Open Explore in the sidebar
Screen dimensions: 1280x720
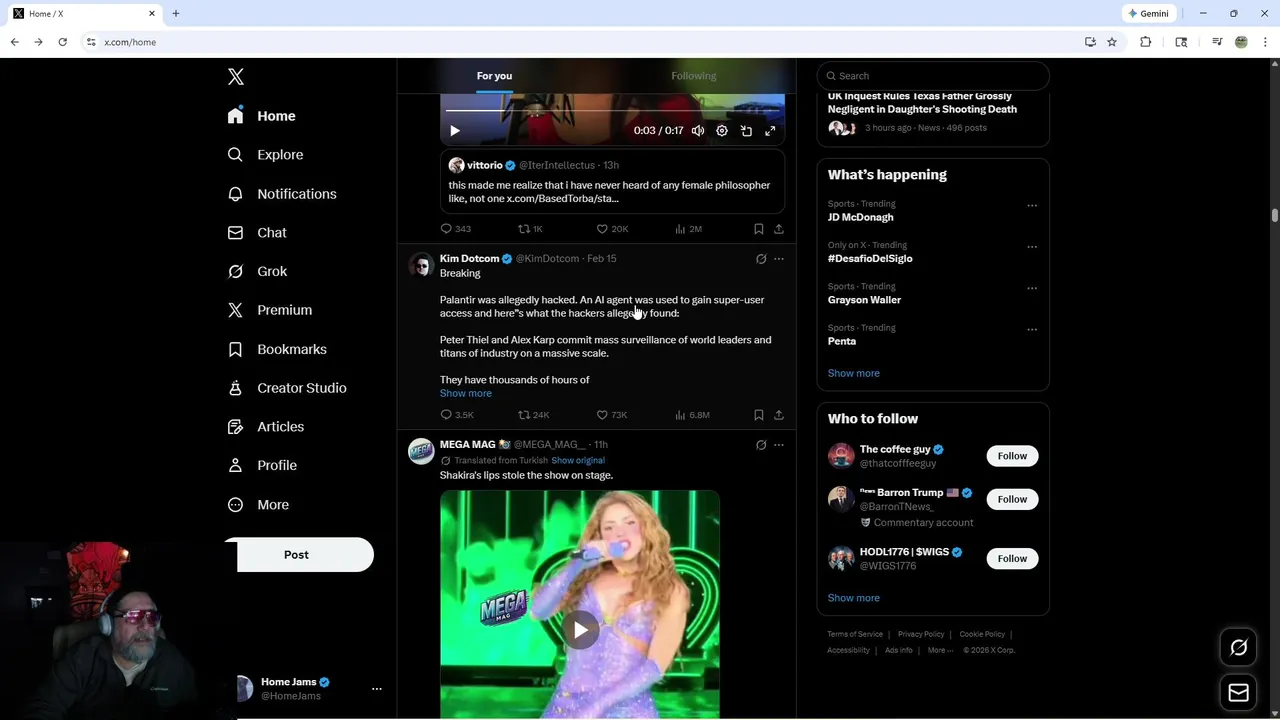265,155
